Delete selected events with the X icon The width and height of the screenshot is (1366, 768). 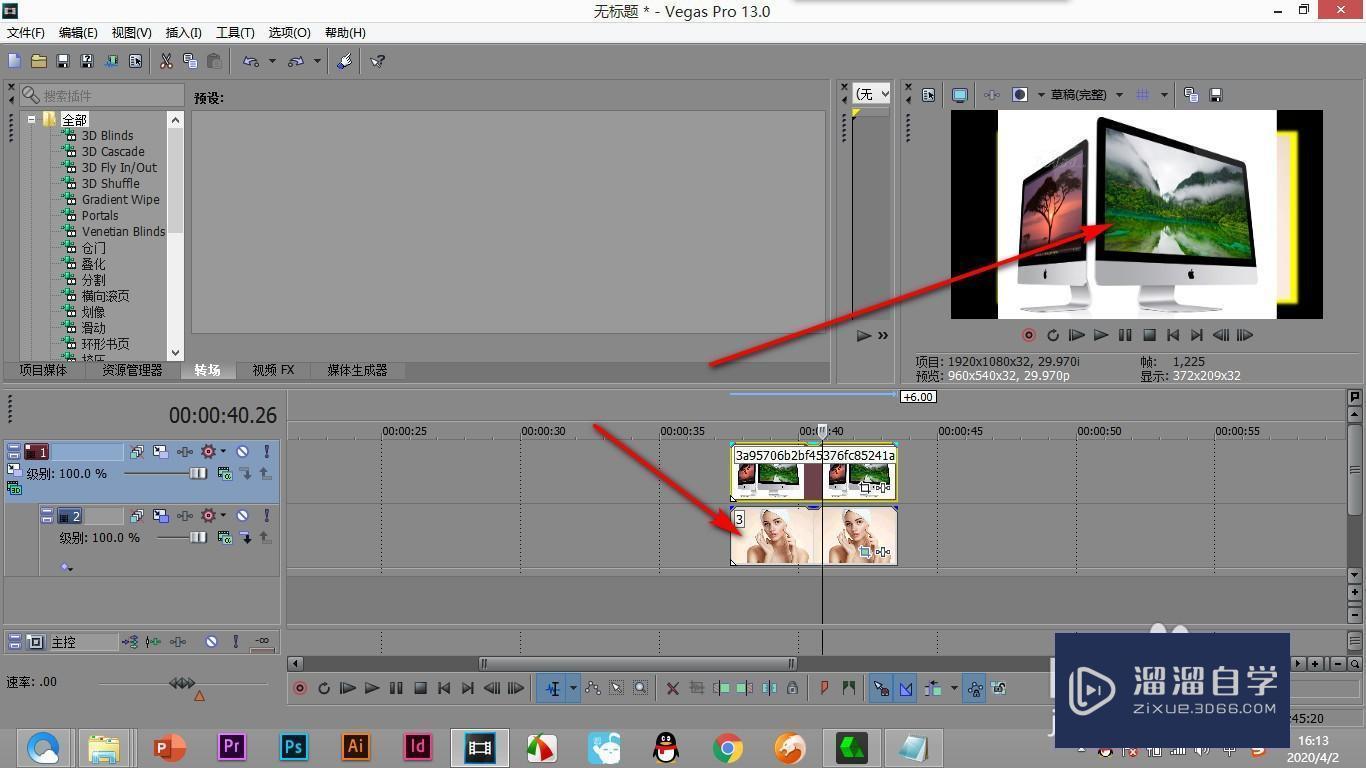[673, 688]
